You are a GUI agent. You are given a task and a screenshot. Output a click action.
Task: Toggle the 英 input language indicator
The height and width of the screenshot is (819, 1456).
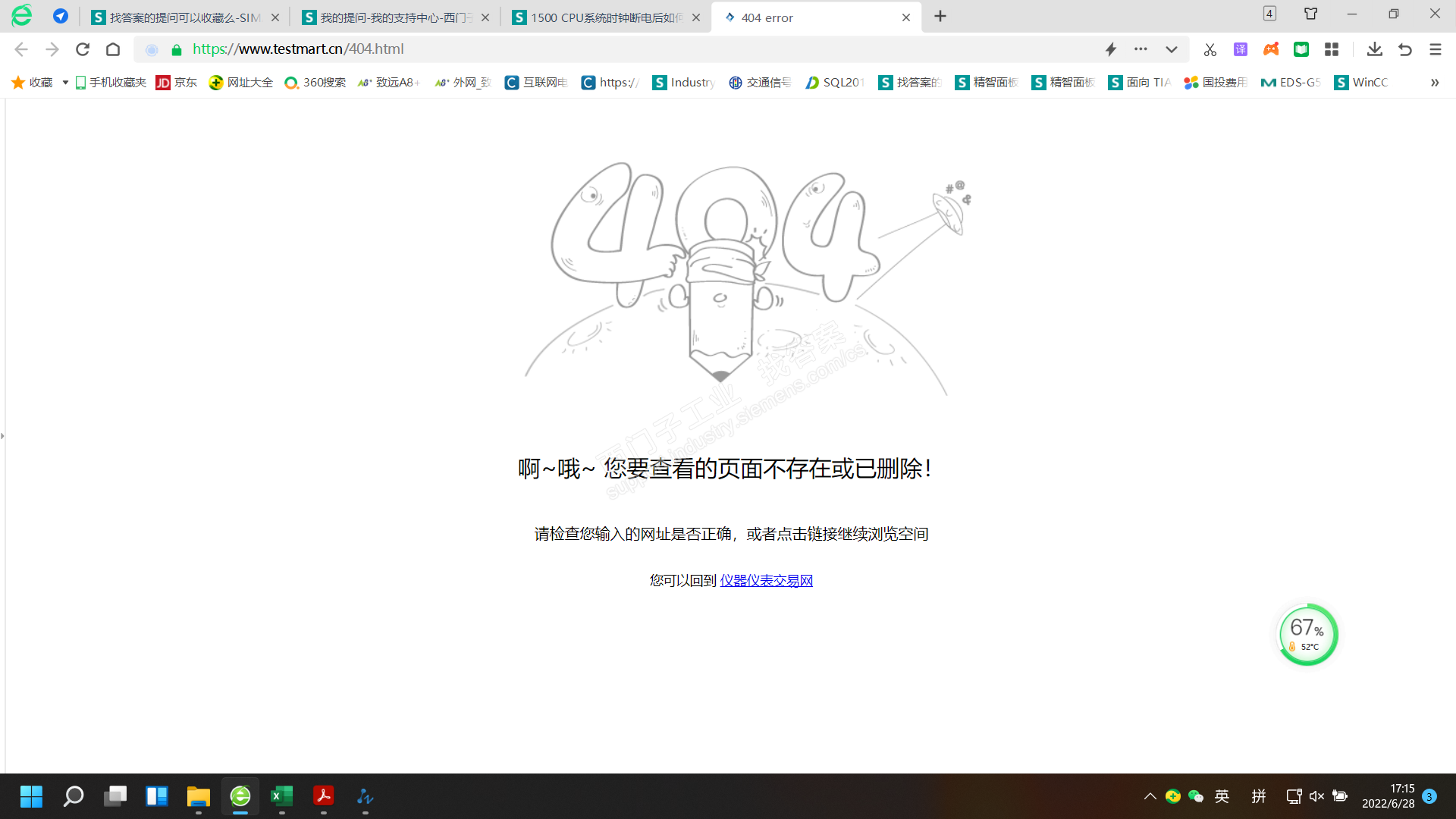tap(1222, 796)
